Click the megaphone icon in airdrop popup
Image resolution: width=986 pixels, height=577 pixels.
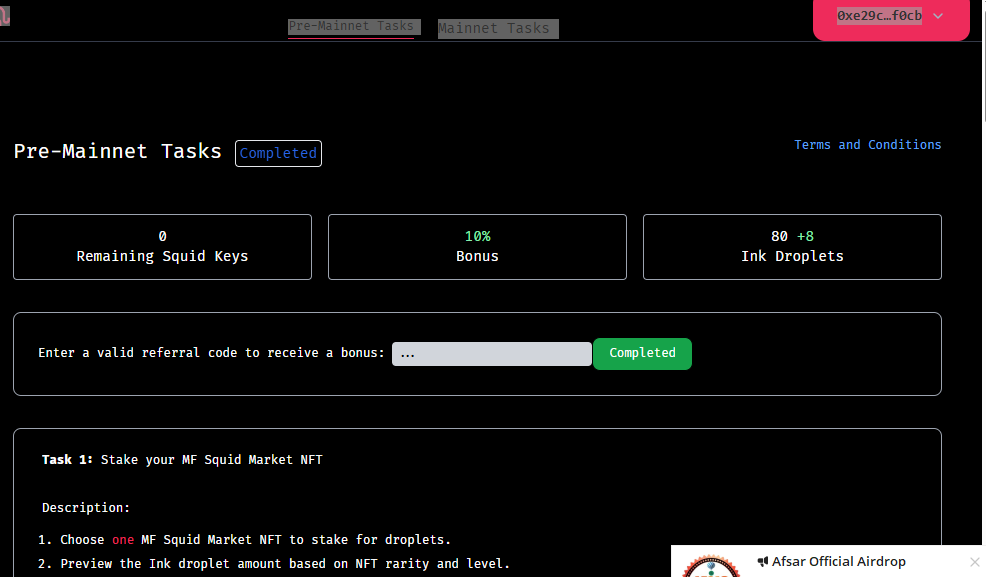click(x=763, y=561)
